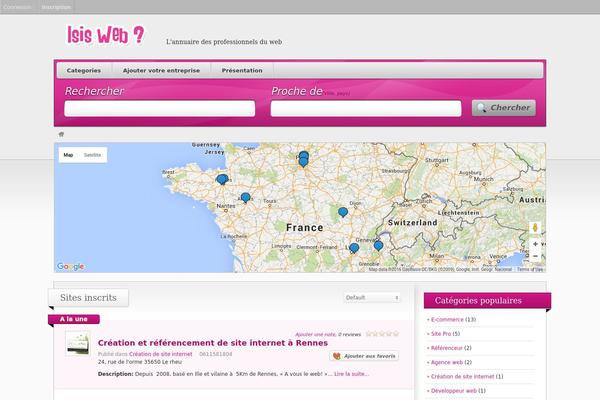
Task: Click the Connexion link in top bar
Action: click(x=17, y=7)
